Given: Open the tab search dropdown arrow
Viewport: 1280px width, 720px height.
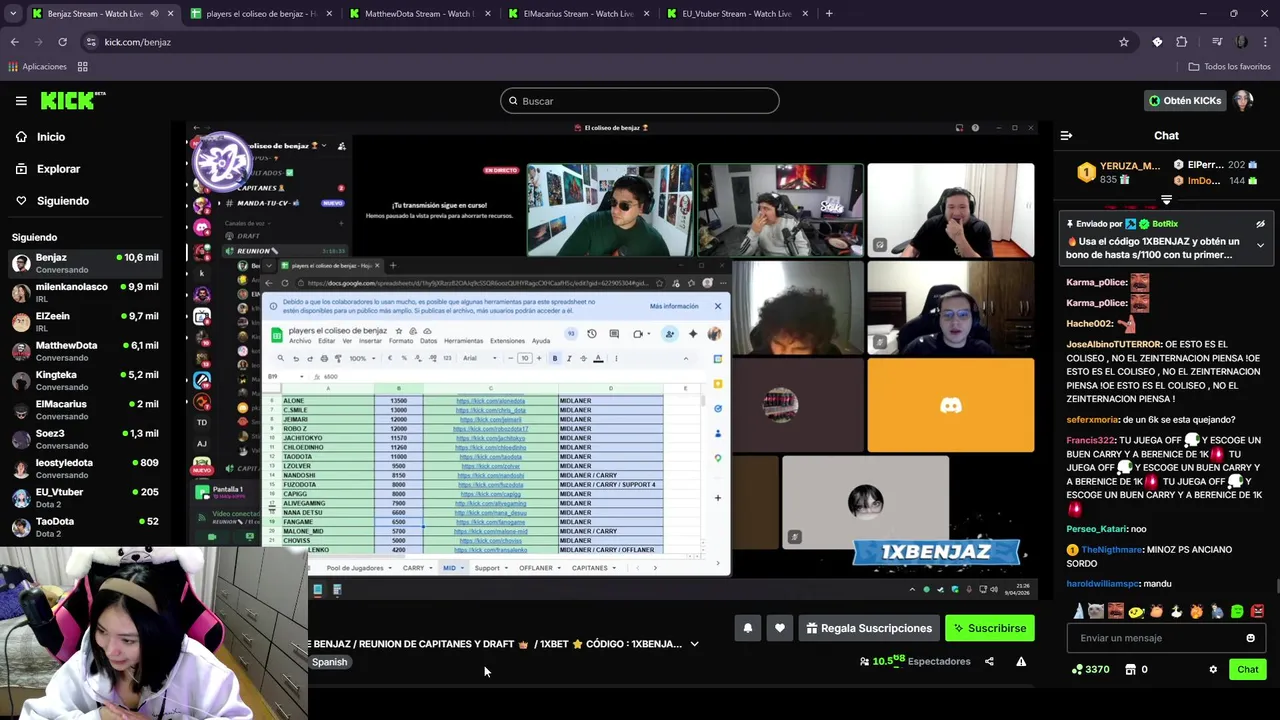Looking at the screenshot, I should (x=13, y=14).
